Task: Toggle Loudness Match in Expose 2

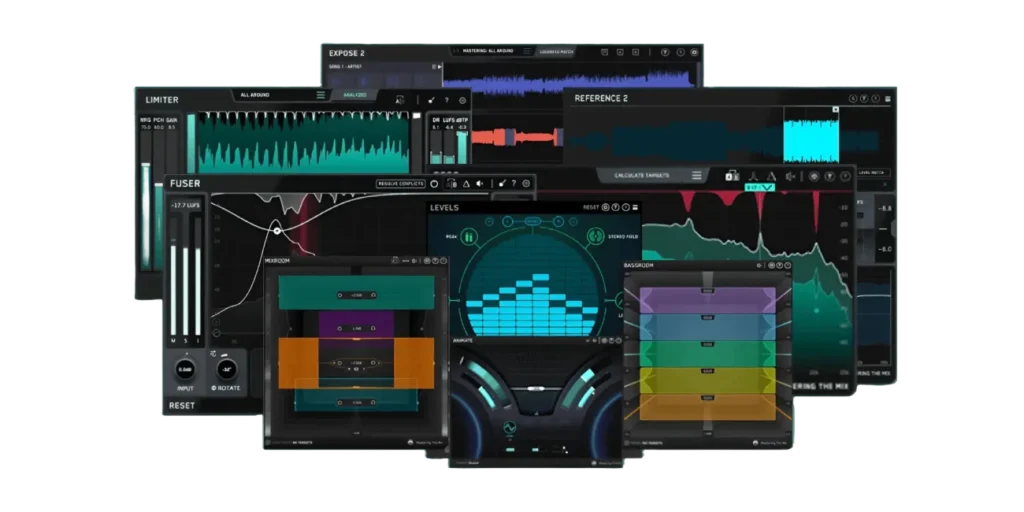Action: tap(553, 51)
